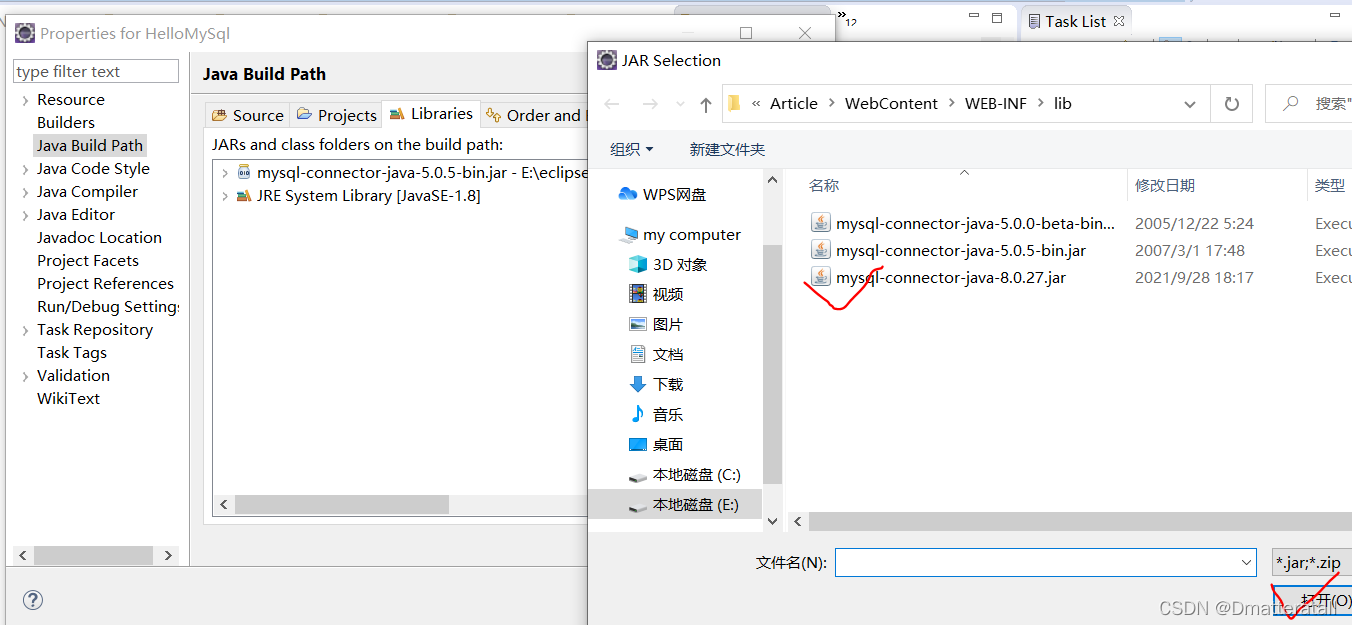Click the type filter text field
Image resolution: width=1352 pixels, height=625 pixels.
(x=96, y=72)
